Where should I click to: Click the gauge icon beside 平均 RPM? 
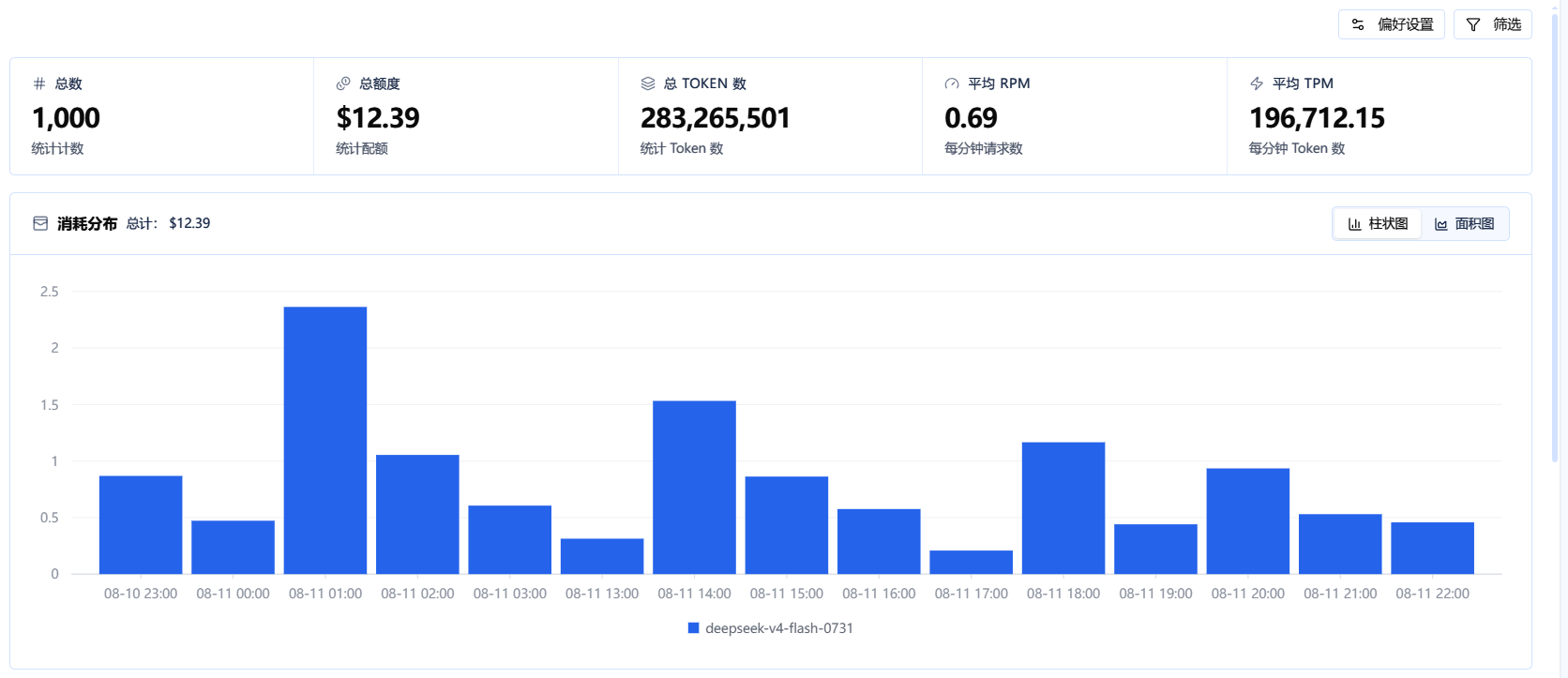tap(952, 83)
